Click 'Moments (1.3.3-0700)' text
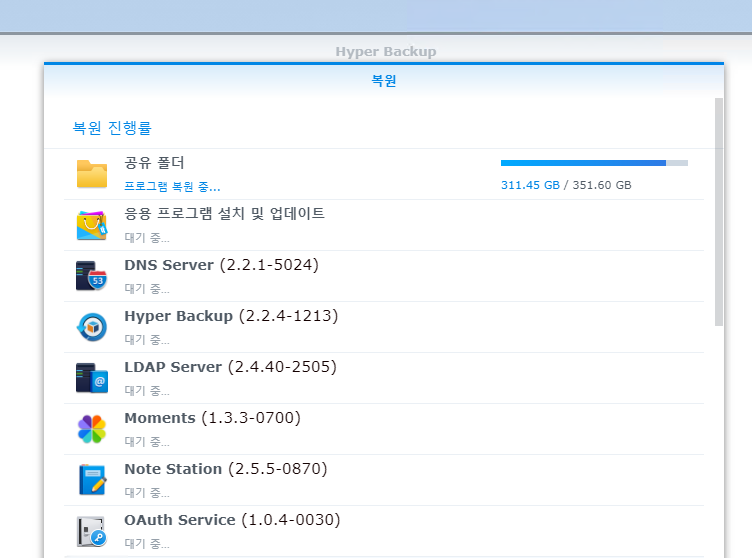This screenshot has height=558, width=752. point(212,418)
